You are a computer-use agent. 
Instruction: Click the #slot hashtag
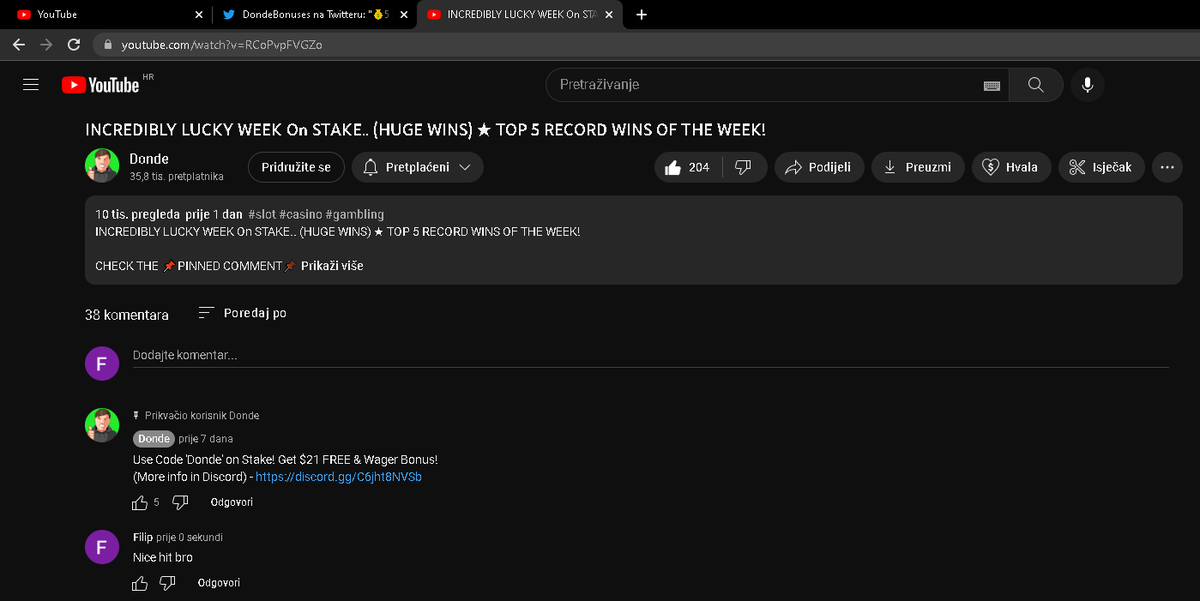(x=261, y=214)
